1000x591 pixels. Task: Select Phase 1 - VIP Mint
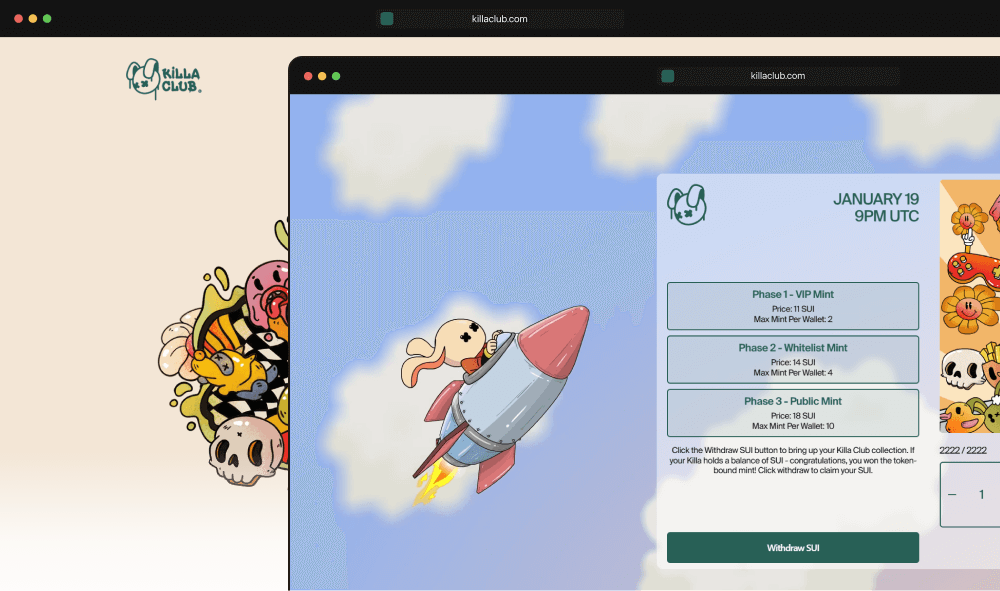click(x=792, y=306)
